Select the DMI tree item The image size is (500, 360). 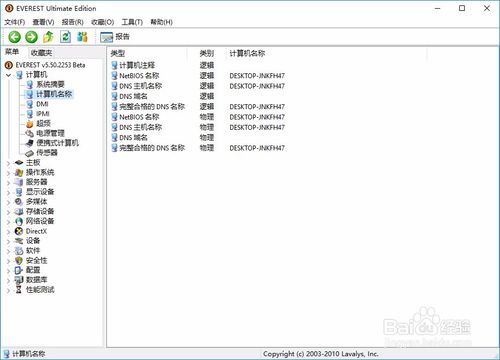(42, 104)
